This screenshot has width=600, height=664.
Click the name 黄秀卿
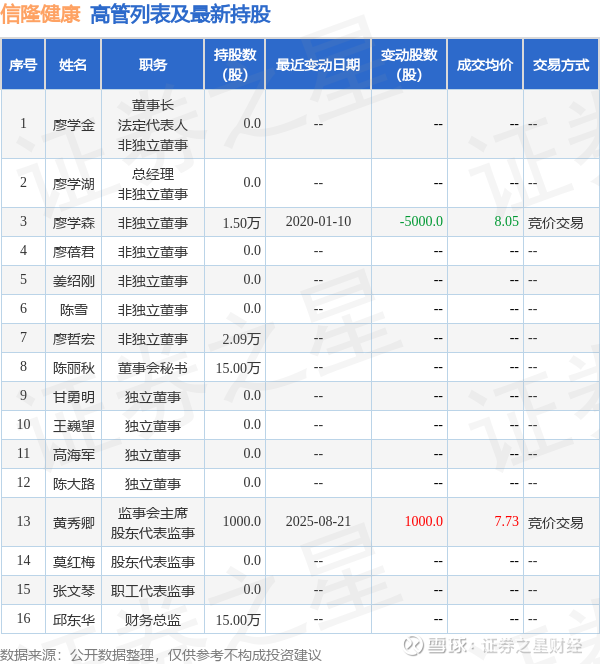(73, 523)
